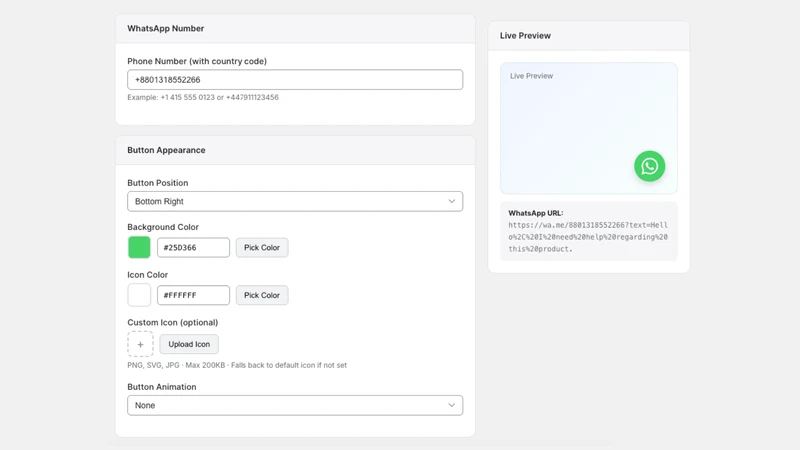Click the green WhatsApp preview button
This screenshot has height=450, width=800.
point(649,166)
